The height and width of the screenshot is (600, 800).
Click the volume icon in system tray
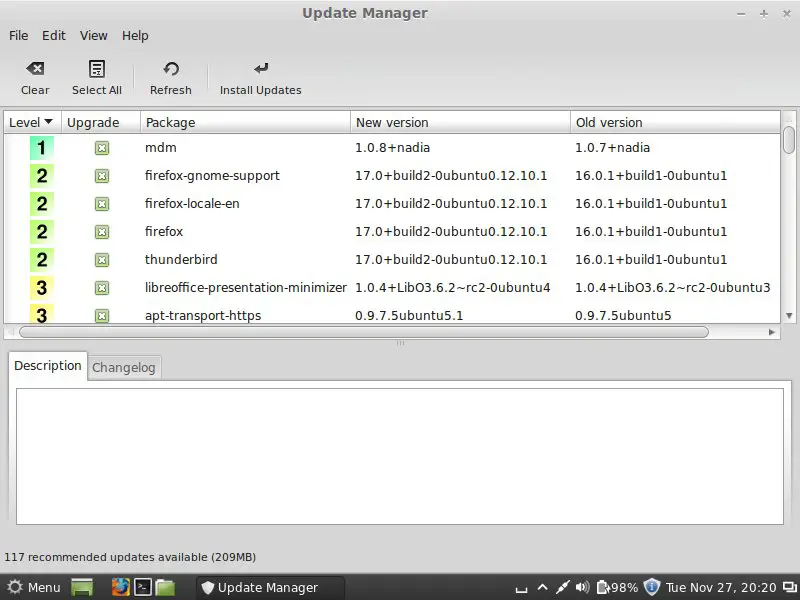pyautogui.click(x=582, y=587)
